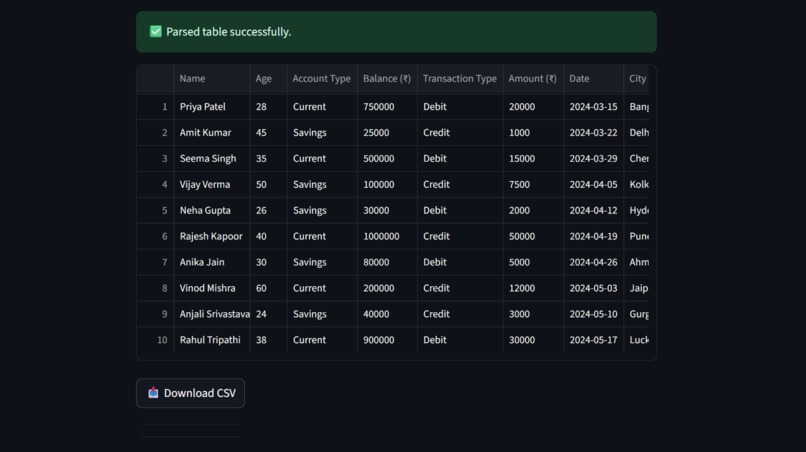The image size is (806, 452).
Task: Click the date cell '2024-05-10'
Action: [x=593, y=314]
